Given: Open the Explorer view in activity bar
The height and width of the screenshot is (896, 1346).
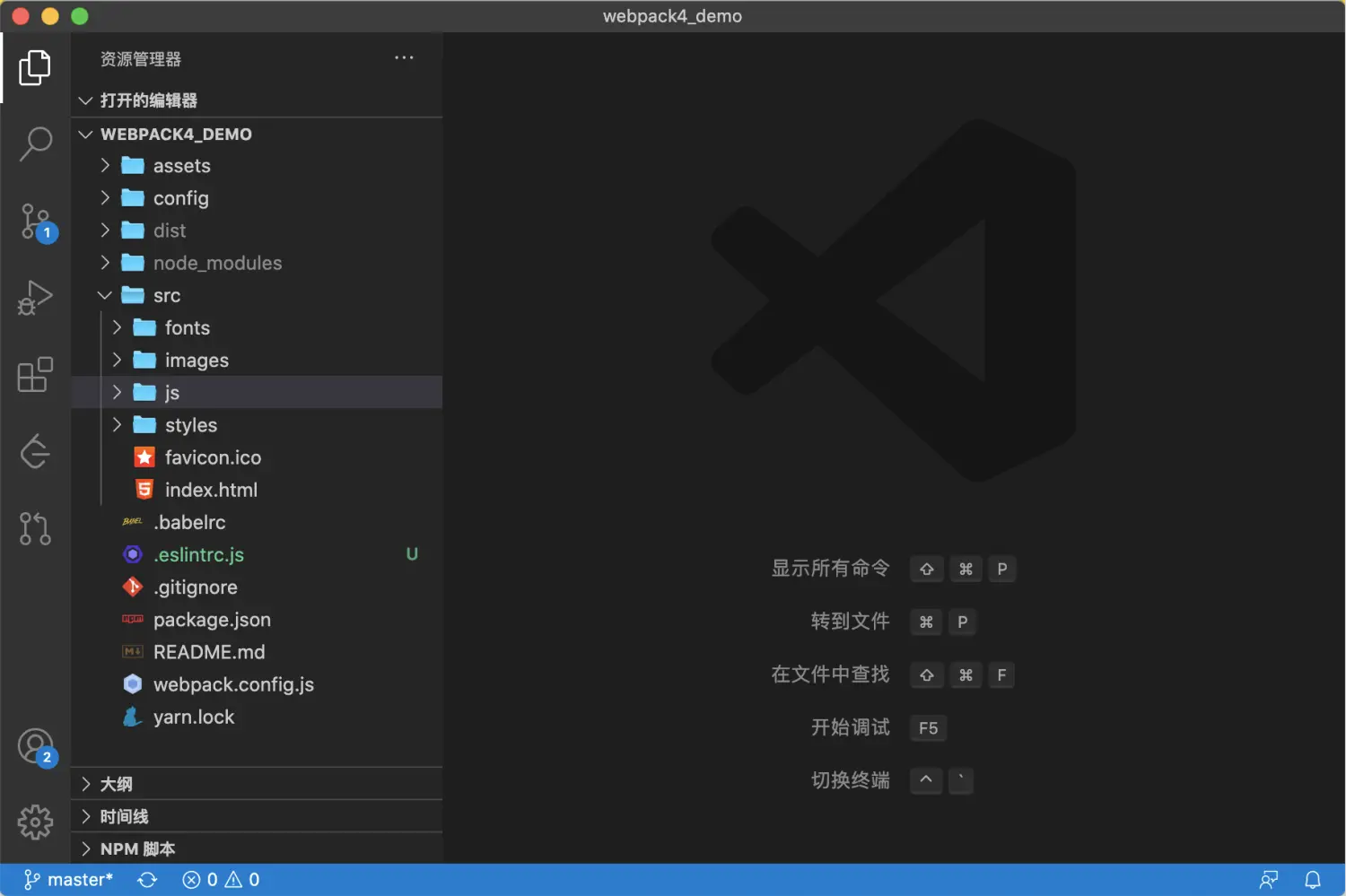Looking at the screenshot, I should (x=35, y=67).
